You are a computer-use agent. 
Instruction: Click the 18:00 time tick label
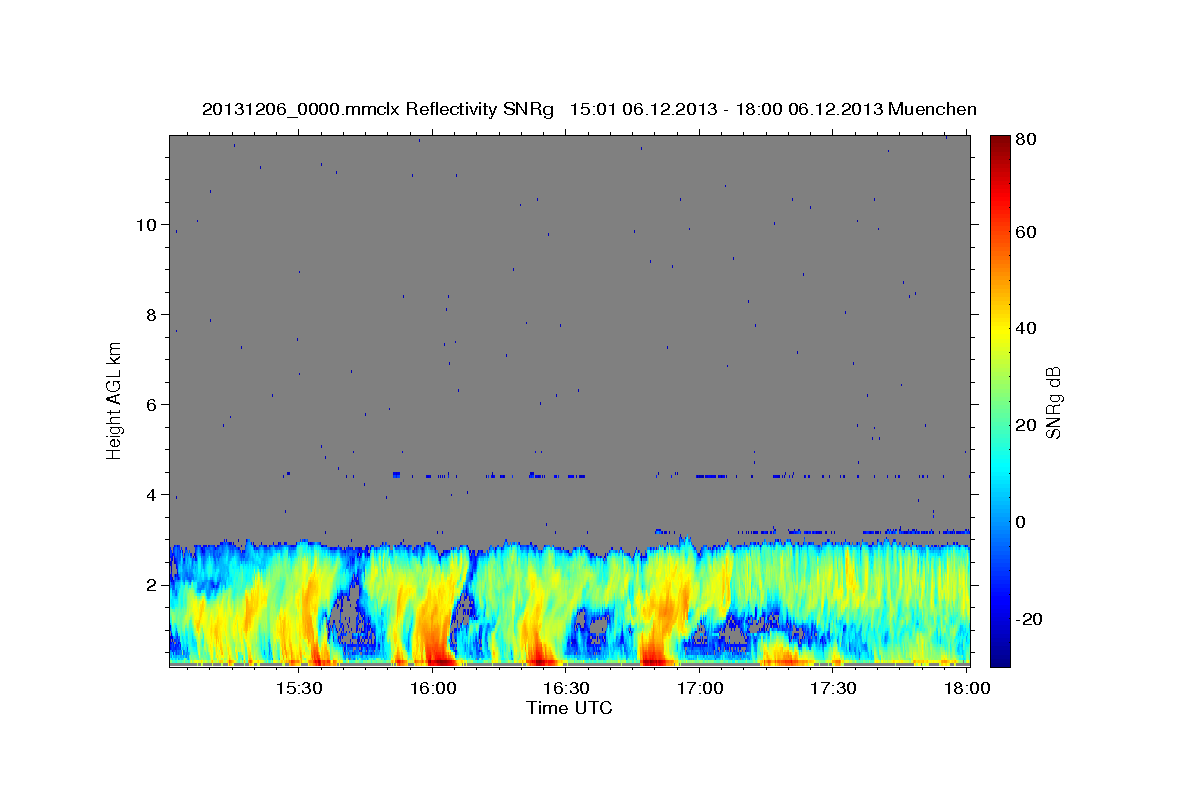pyautogui.click(x=967, y=689)
